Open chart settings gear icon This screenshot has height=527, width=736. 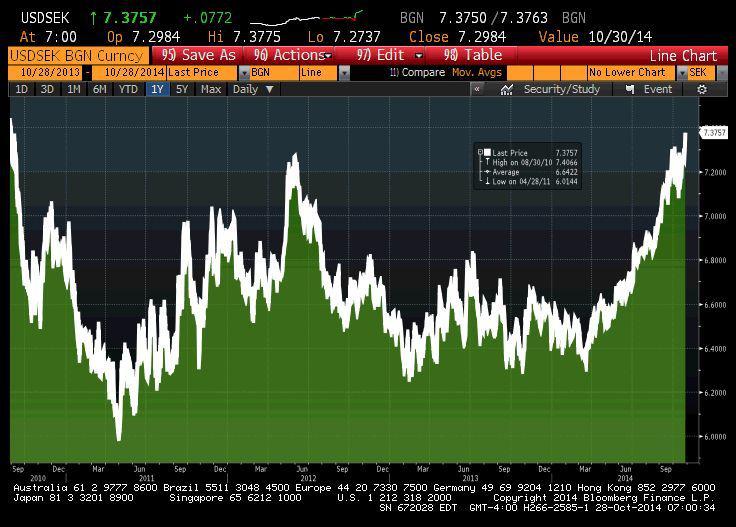tap(702, 89)
